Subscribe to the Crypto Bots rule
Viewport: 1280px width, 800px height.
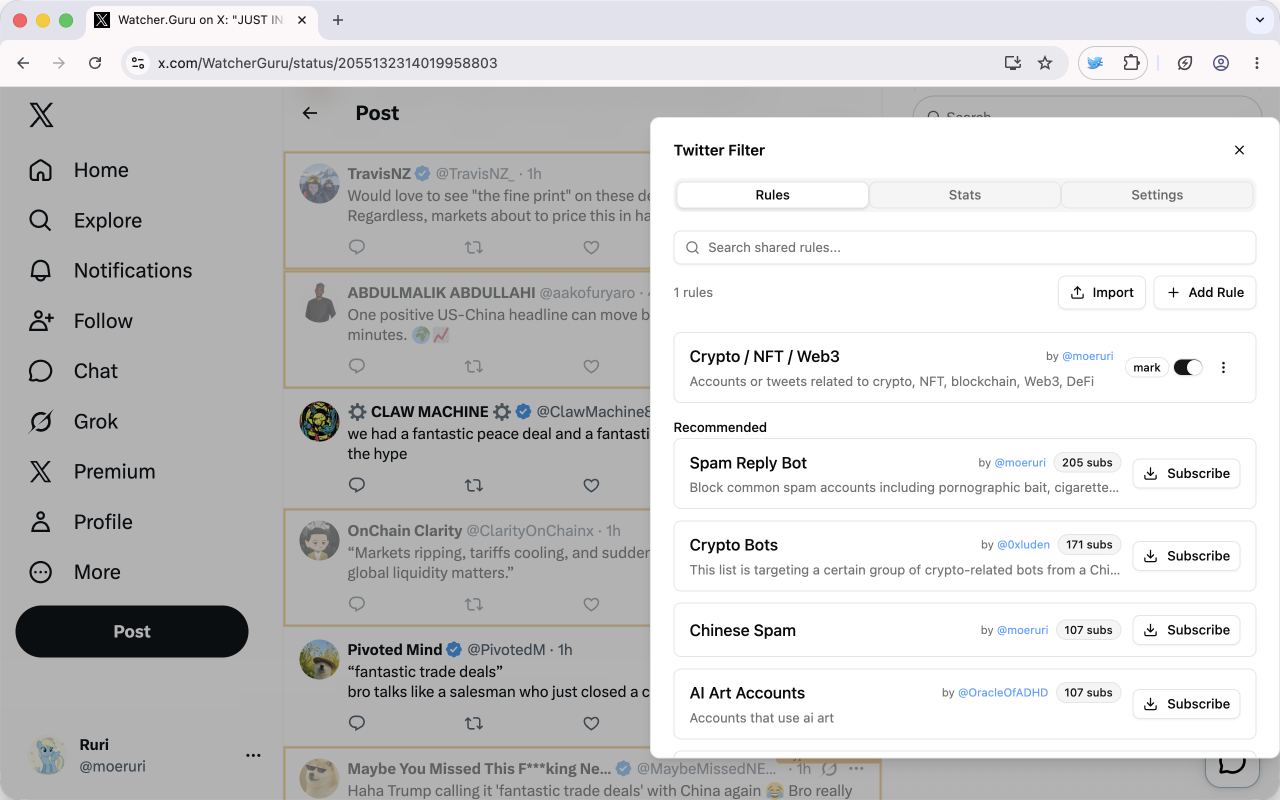(1187, 556)
